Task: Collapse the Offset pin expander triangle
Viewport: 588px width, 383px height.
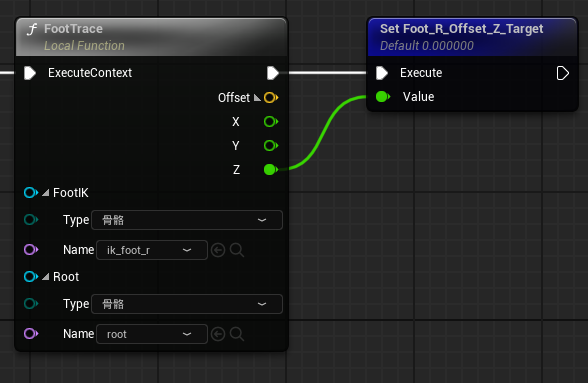Action: click(257, 98)
